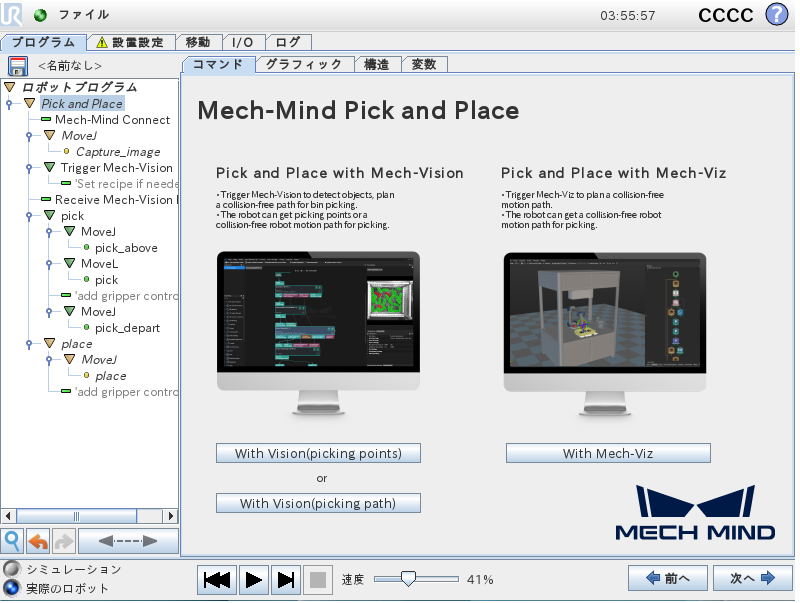The image size is (800, 603).
Task: Click the warning icon on 設置設定 tab
Action: click(x=102, y=42)
